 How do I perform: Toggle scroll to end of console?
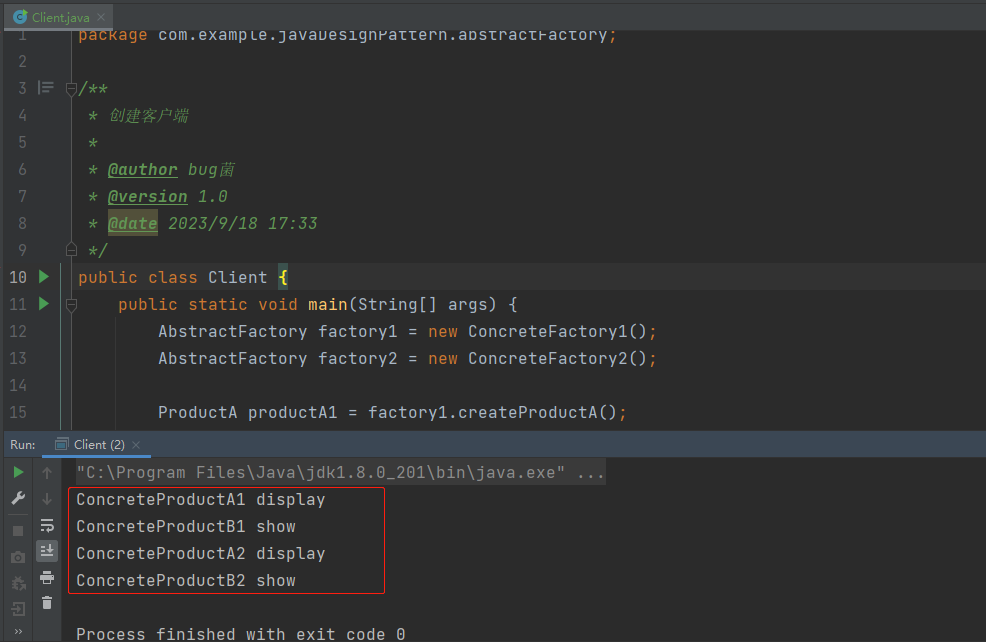pyautogui.click(x=47, y=551)
